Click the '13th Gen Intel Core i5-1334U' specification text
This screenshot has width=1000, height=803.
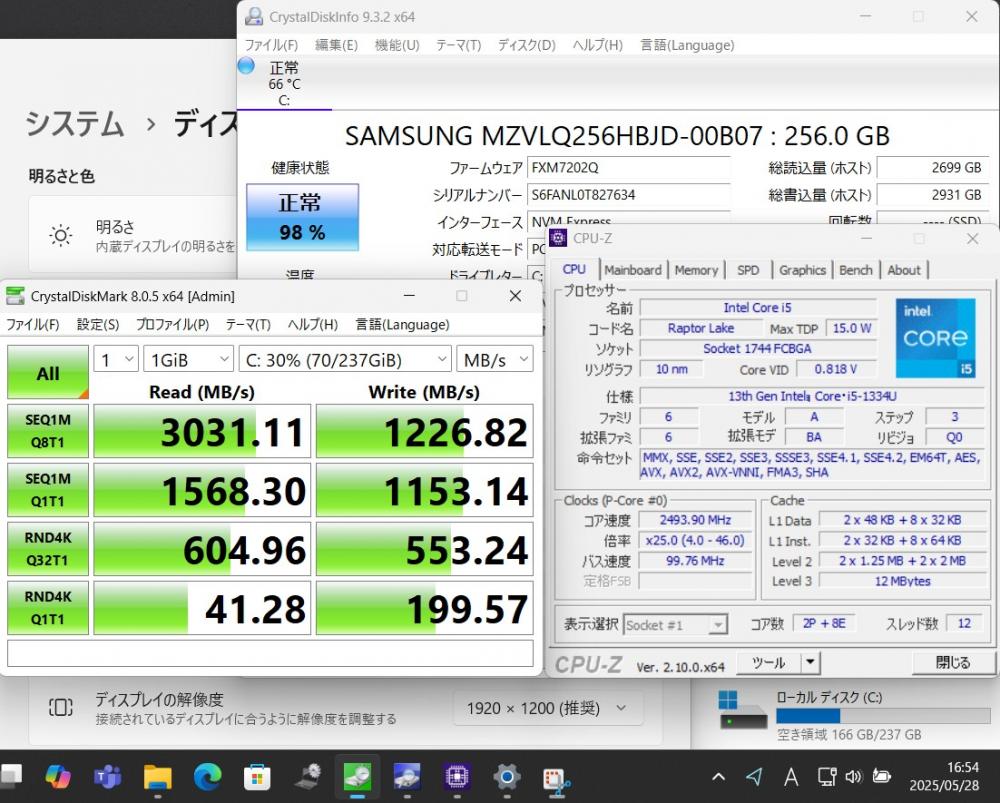click(x=812, y=396)
